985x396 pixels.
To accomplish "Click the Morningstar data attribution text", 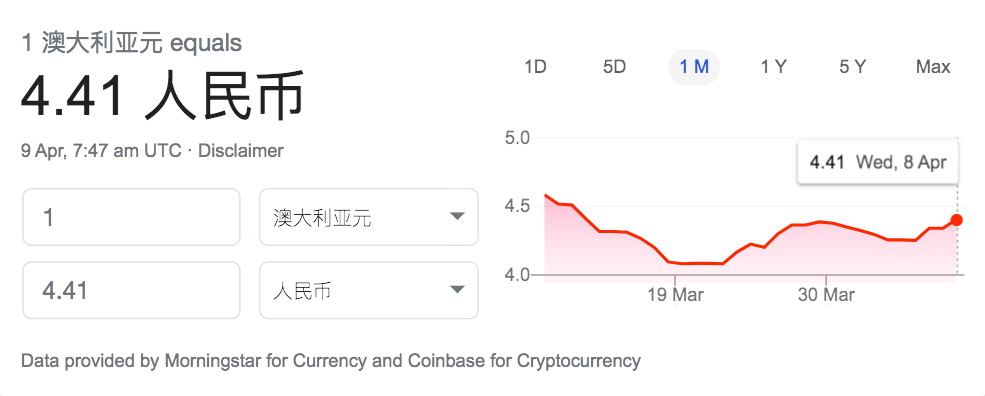I will tap(330, 361).
